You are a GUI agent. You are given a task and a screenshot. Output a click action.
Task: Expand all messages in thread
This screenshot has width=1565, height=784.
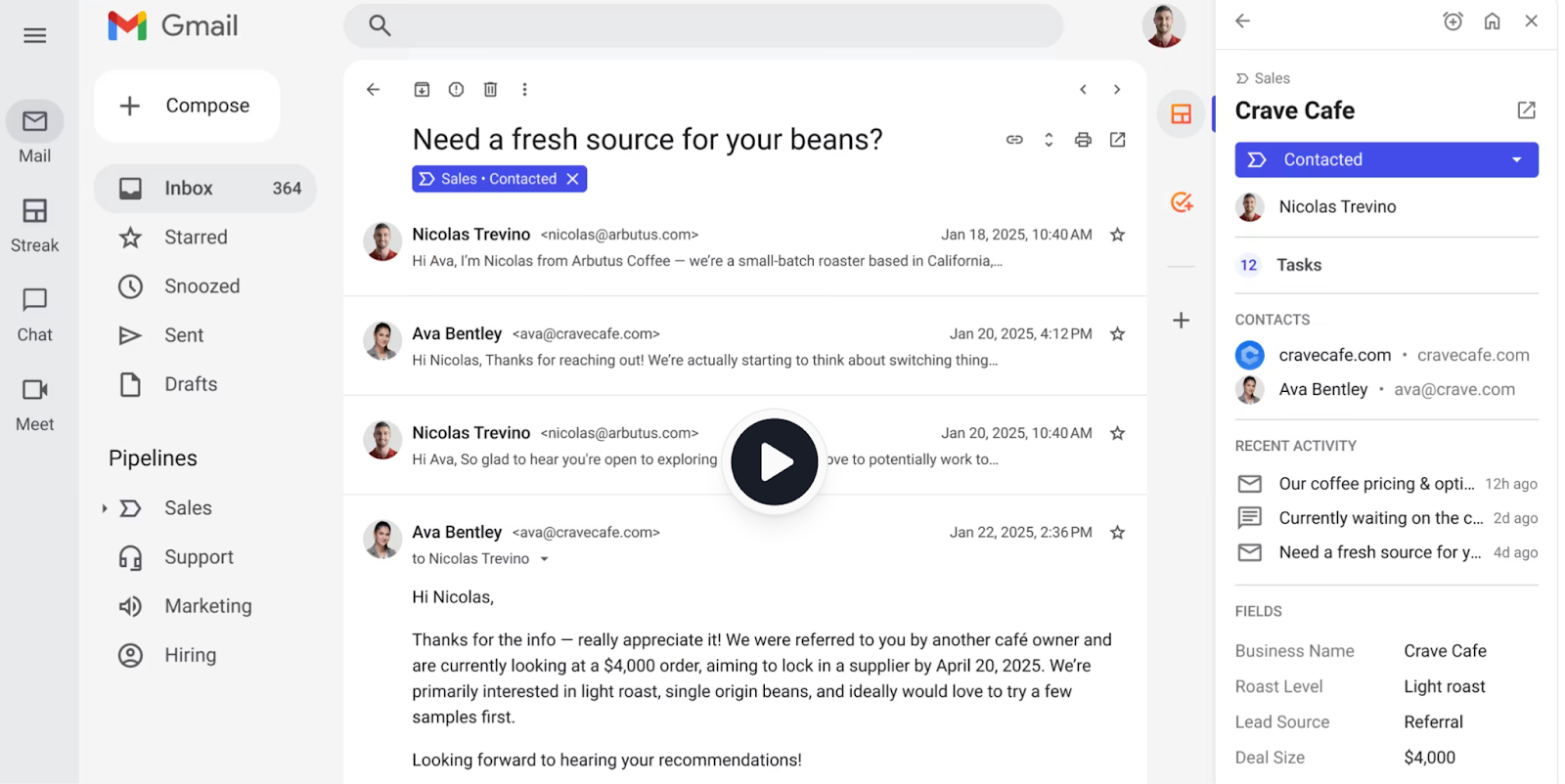(1049, 140)
